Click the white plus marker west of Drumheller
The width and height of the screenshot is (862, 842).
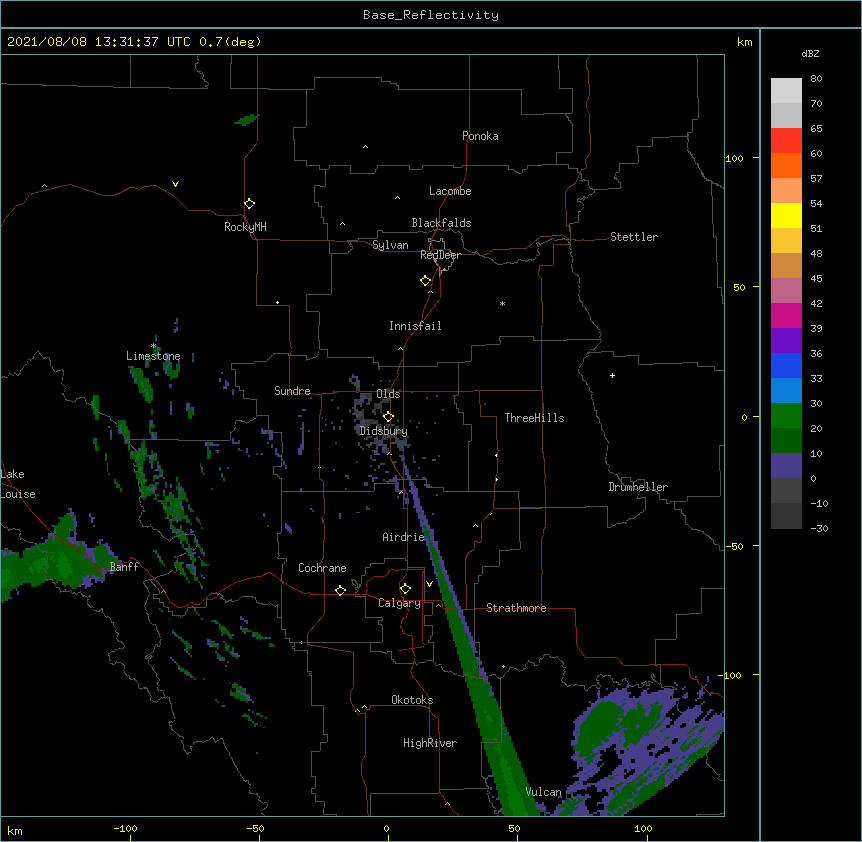(612, 375)
